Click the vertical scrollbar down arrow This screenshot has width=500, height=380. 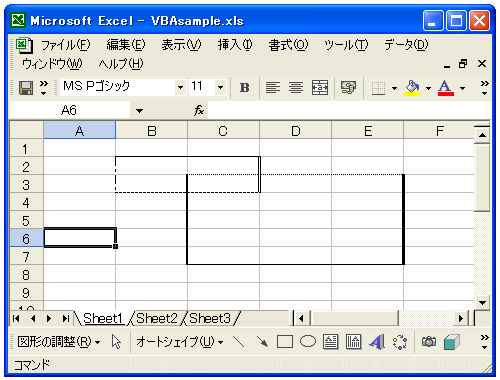482,303
